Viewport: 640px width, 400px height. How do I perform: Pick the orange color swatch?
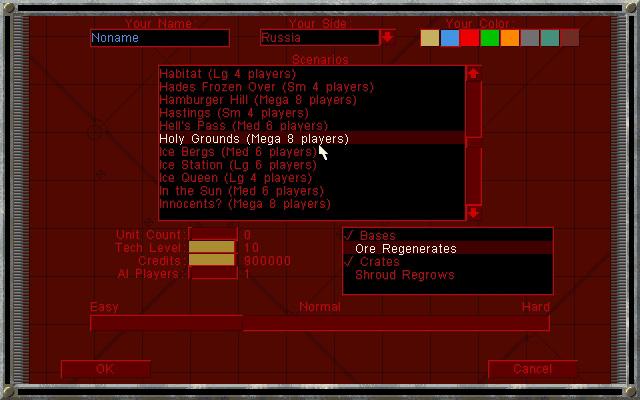[510, 38]
